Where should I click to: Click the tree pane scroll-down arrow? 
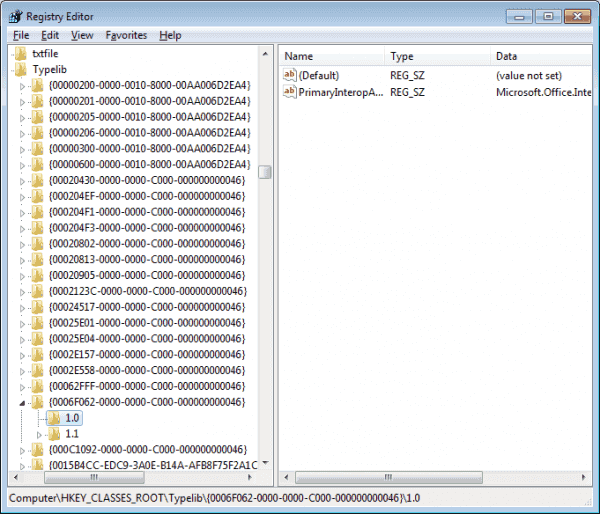(265, 463)
